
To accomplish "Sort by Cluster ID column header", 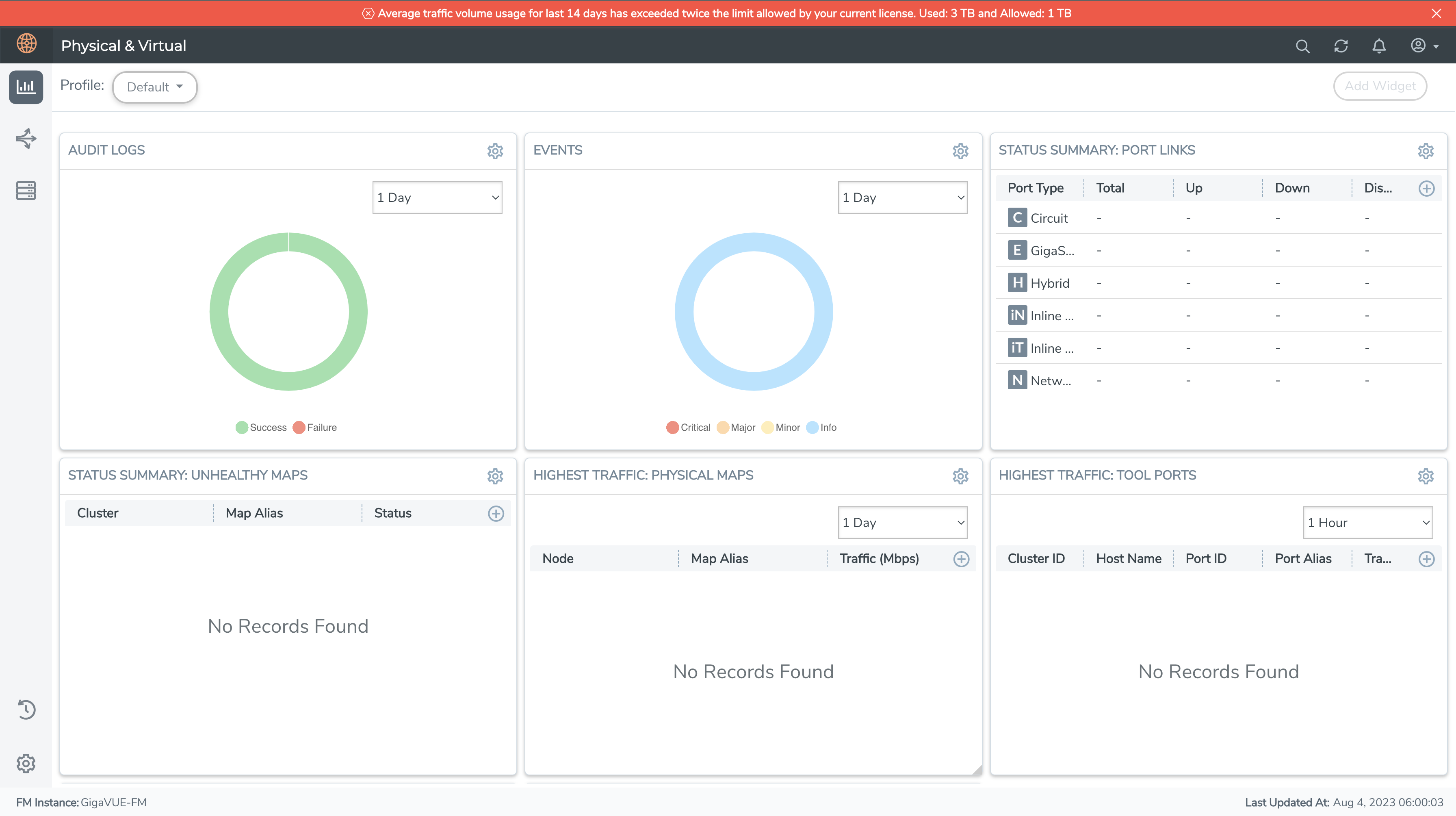I will [1036, 559].
